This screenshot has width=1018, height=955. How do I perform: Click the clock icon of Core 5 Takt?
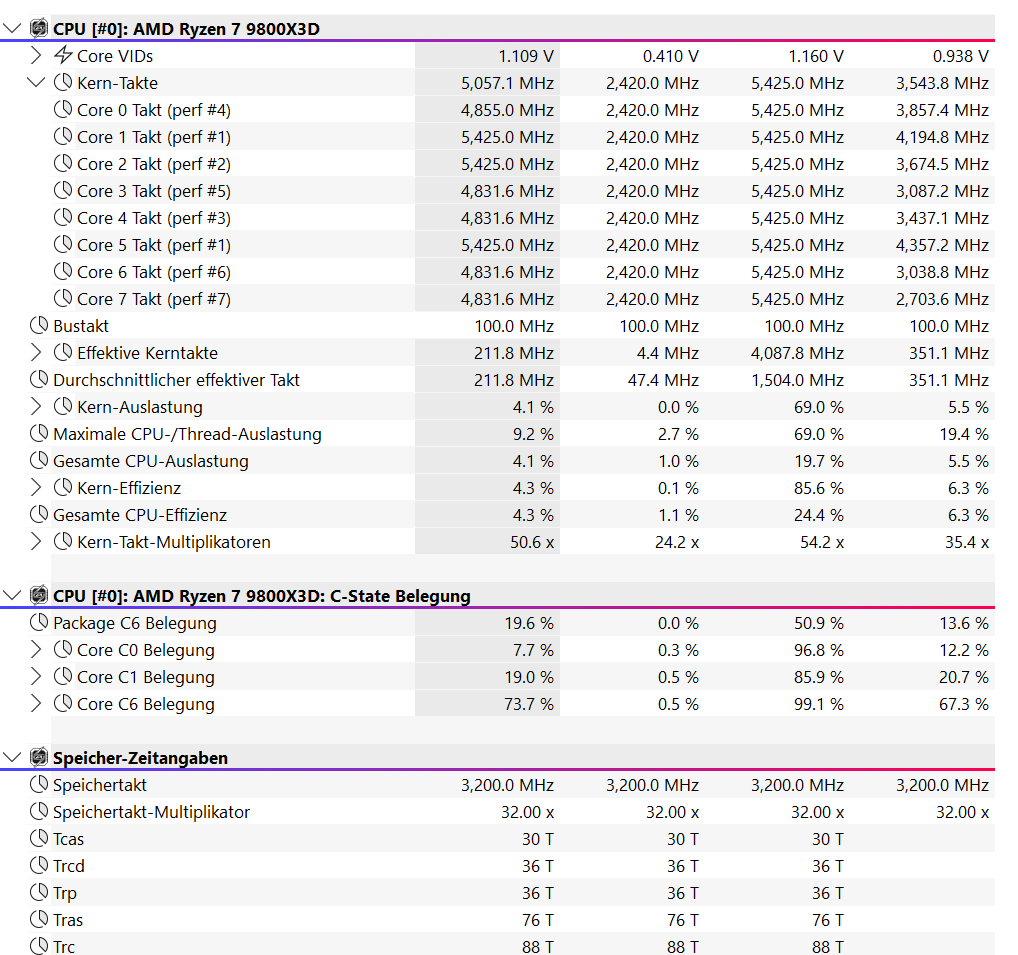coord(63,244)
